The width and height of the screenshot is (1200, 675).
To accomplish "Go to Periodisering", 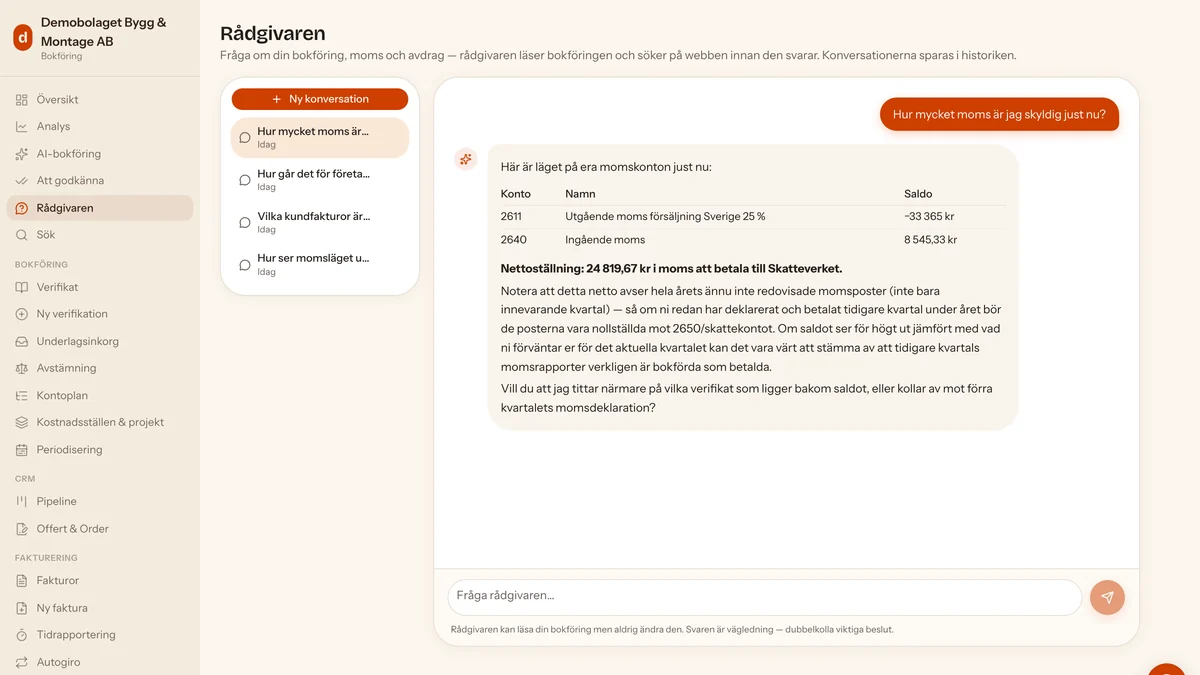I will (x=100, y=450).
